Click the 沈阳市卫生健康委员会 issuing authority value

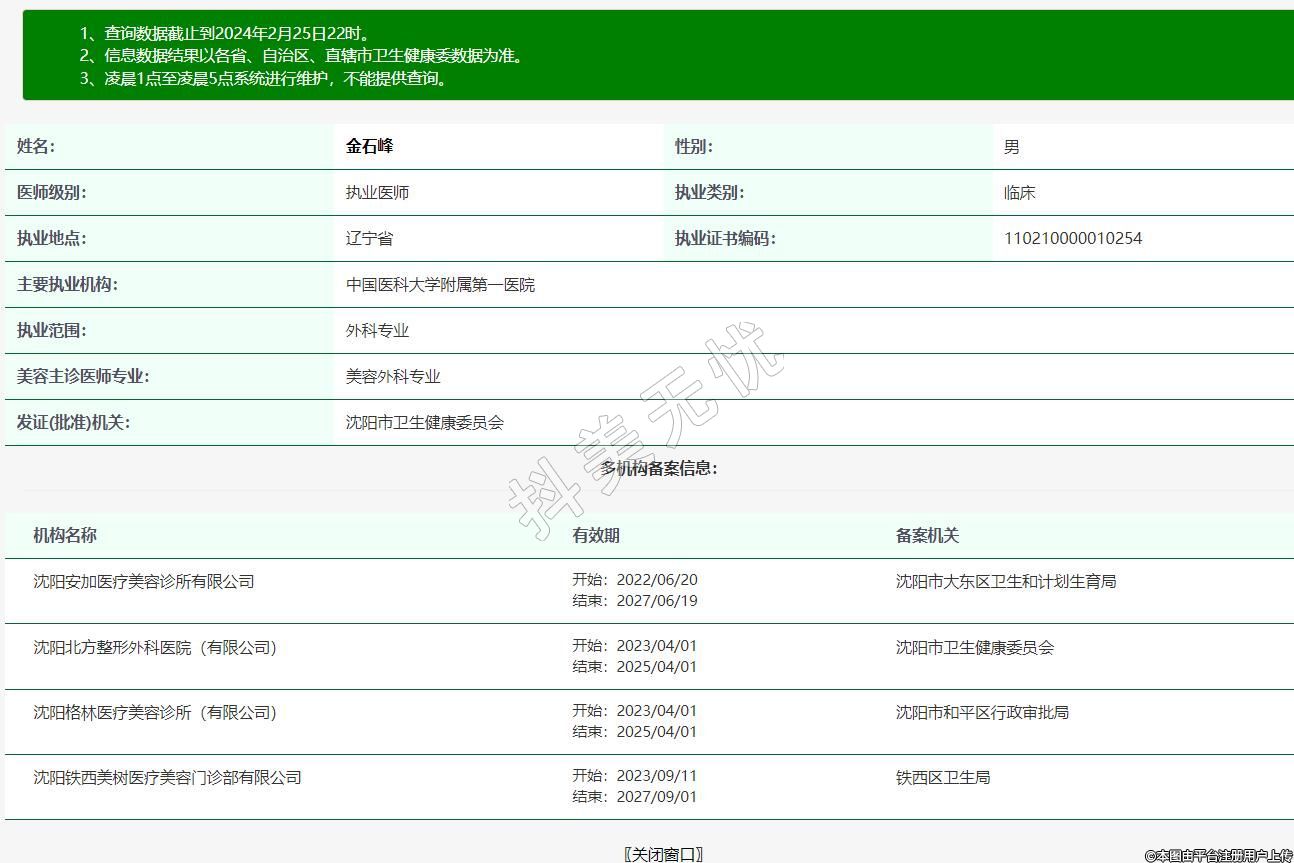(x=425, y=423)
